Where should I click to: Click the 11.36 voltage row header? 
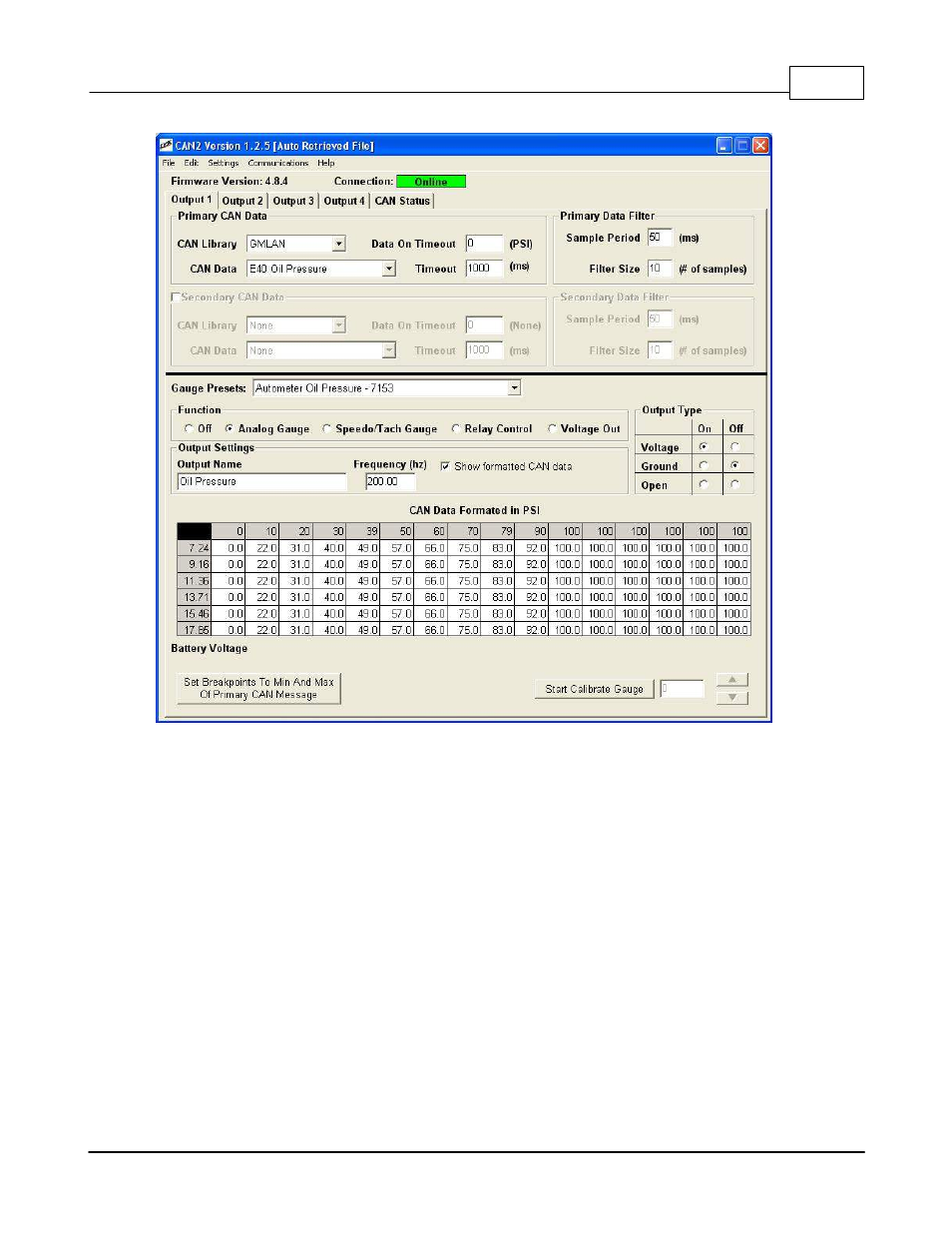pos(195,581)
